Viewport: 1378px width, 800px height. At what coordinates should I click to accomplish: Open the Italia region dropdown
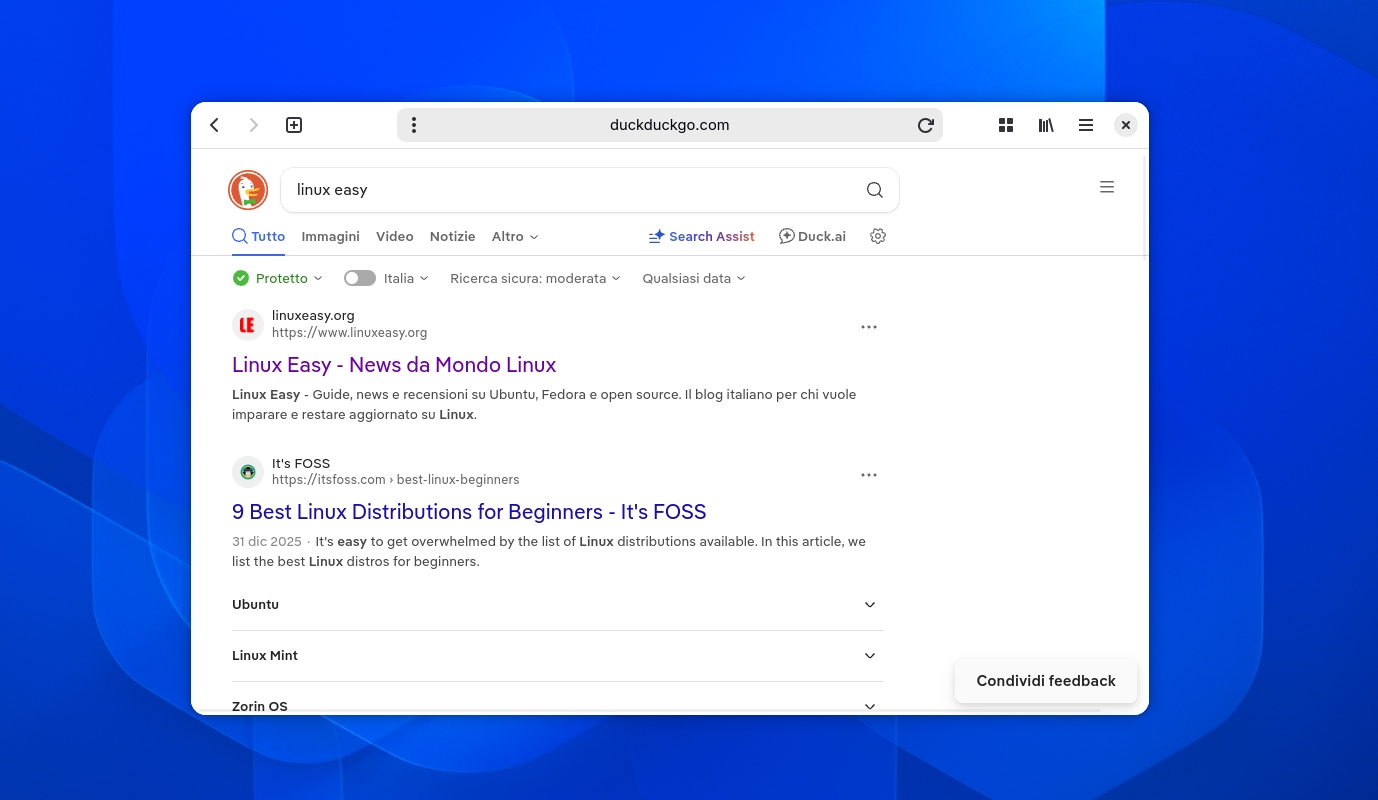point(406,278)
